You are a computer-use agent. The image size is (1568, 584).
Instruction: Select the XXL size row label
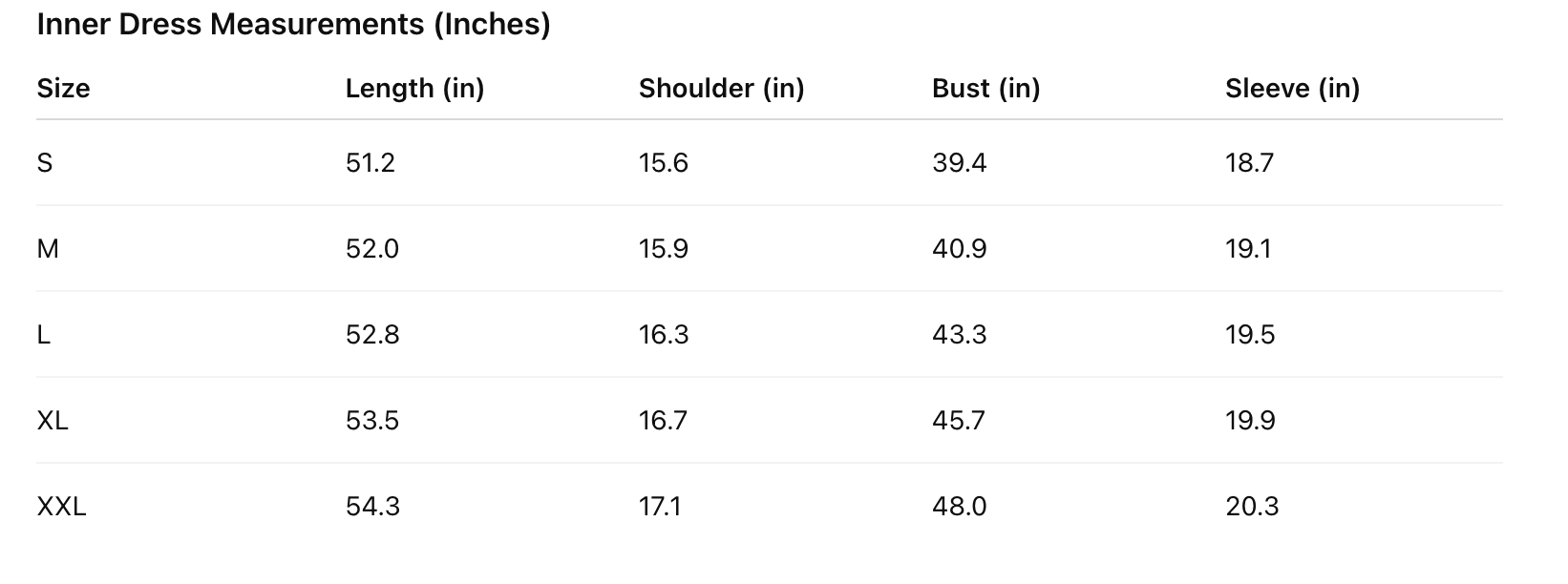(x=61, y=507)
